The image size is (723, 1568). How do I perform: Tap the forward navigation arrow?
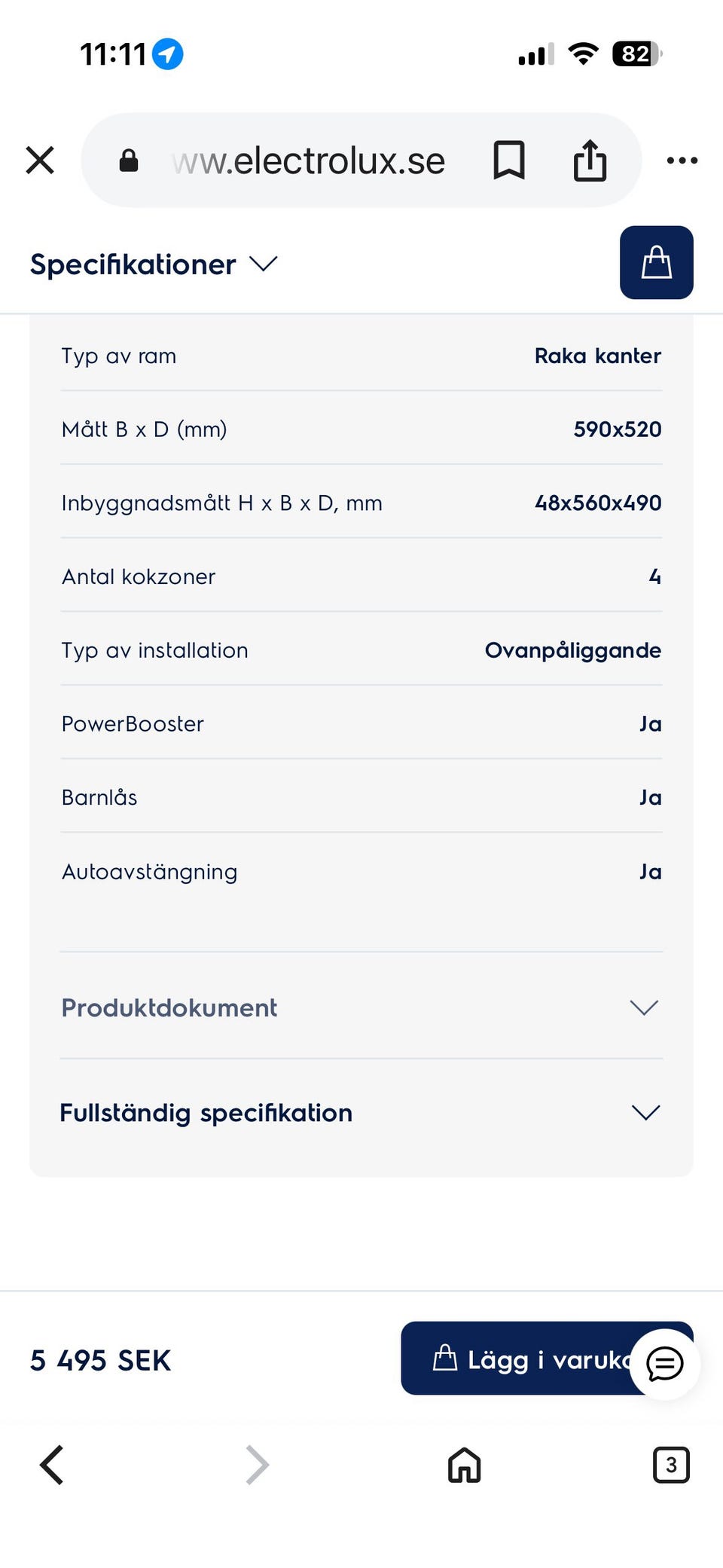pyautogui.click(x=257, y=1465)
